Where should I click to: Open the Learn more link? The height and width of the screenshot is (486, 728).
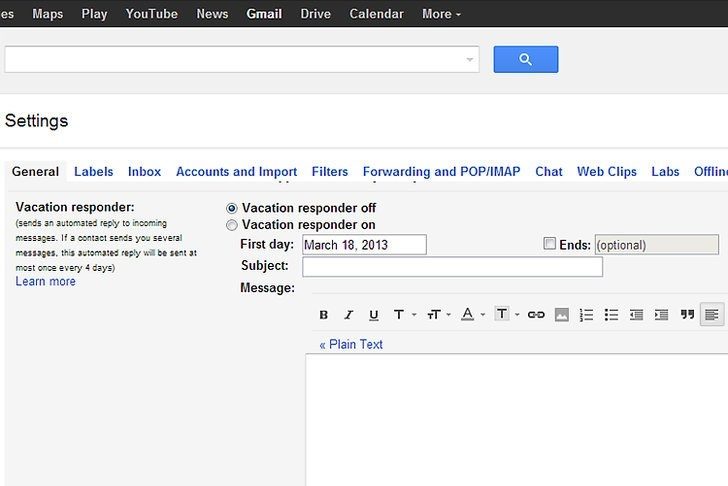45,282
